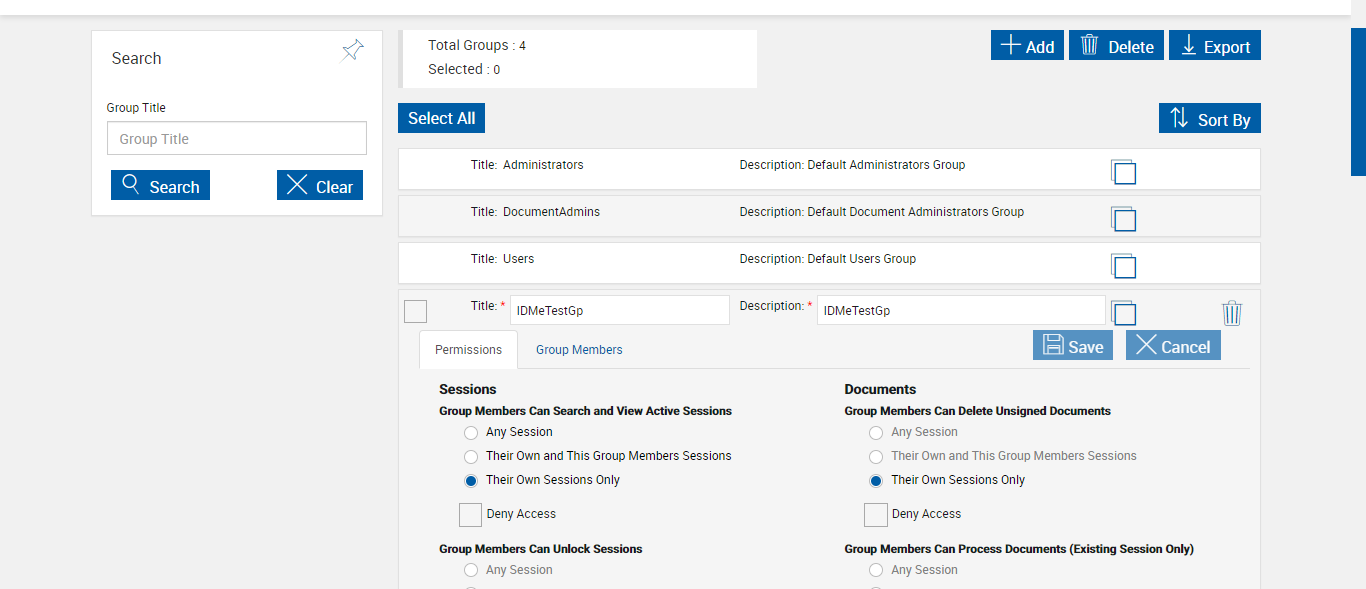Click copy icon on Administrators row
This screenshot has height=589, width=1366.
point(1123,172)
